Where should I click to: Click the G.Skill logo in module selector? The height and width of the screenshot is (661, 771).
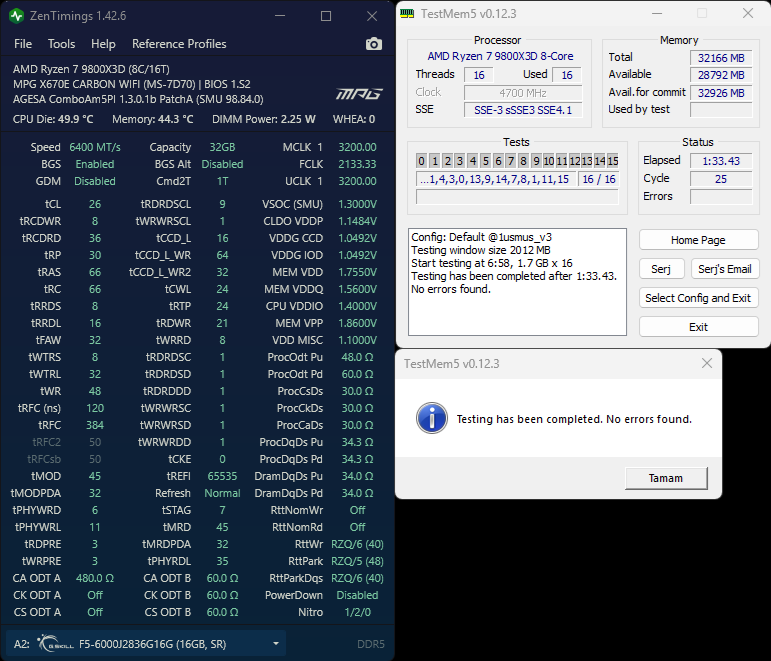click(x=55, y=643)
